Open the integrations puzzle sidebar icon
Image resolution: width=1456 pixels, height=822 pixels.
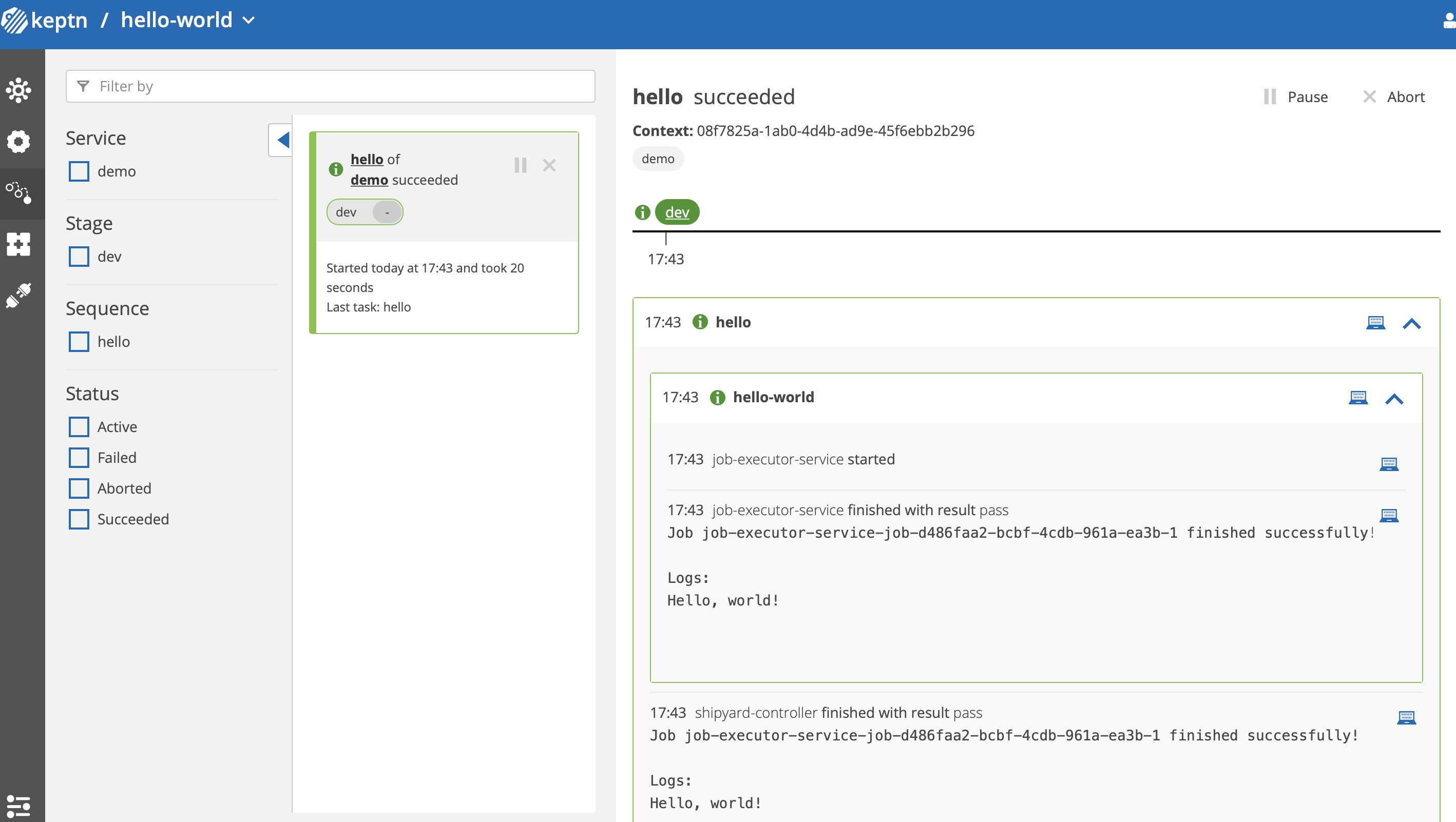click(18, 244)
